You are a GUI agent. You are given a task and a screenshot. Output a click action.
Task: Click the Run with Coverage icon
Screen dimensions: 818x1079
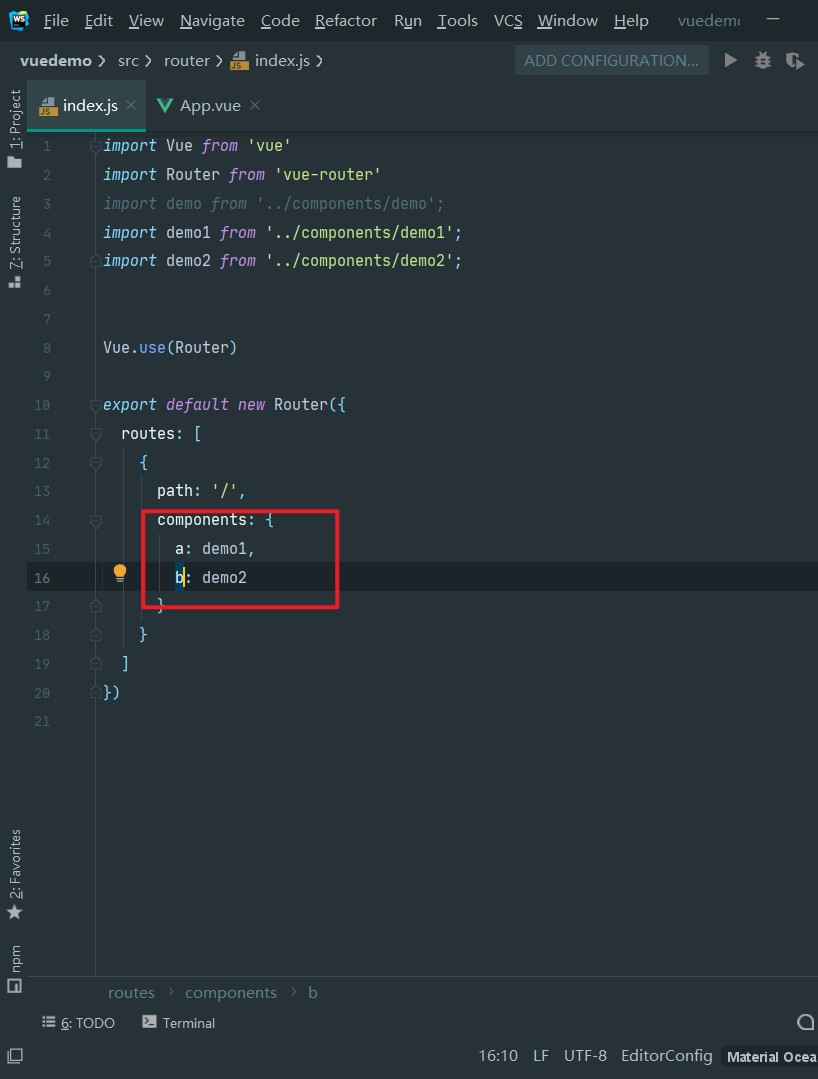(795, 61)
